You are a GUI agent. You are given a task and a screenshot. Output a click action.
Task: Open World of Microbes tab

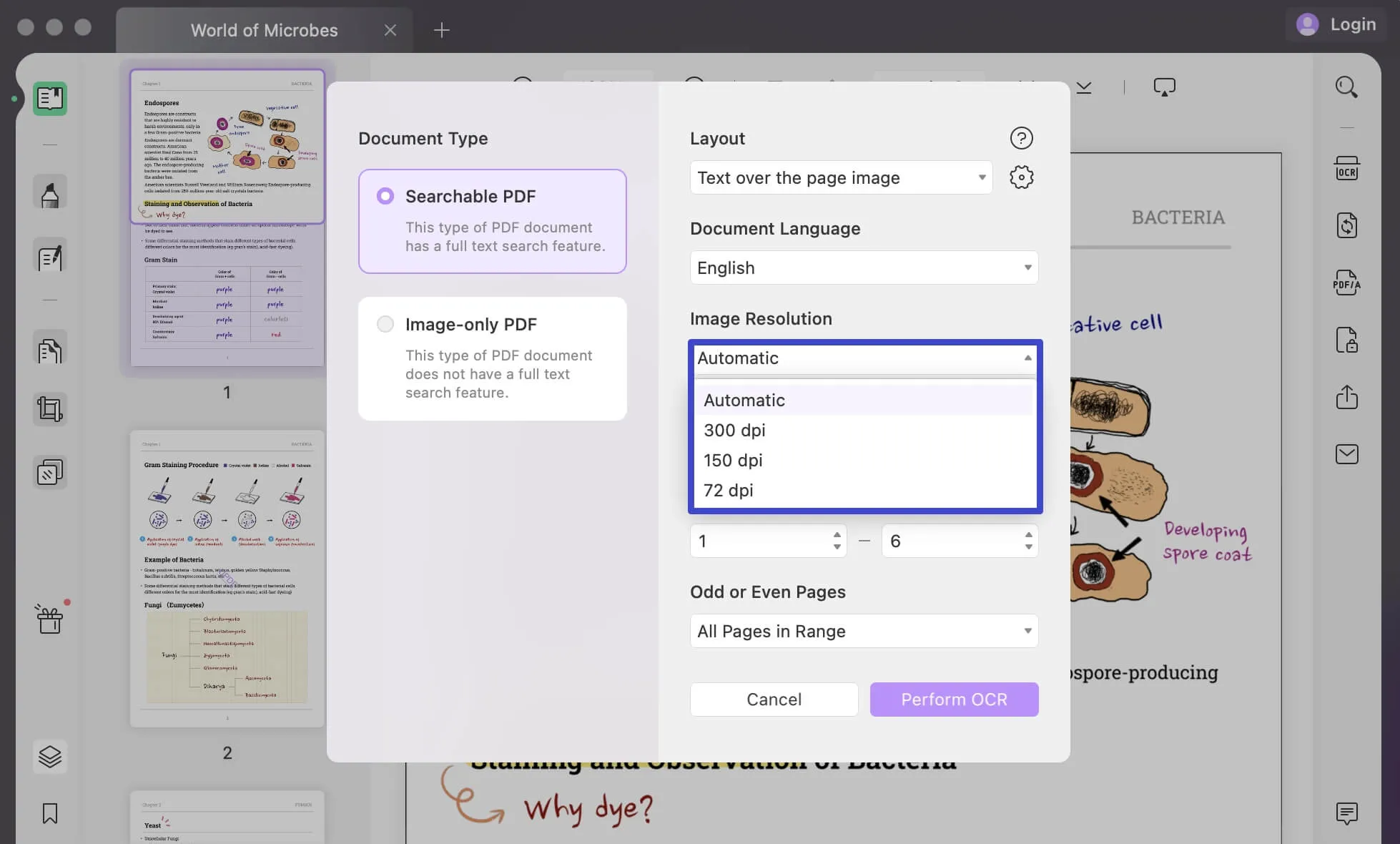(x=264, y=30)
